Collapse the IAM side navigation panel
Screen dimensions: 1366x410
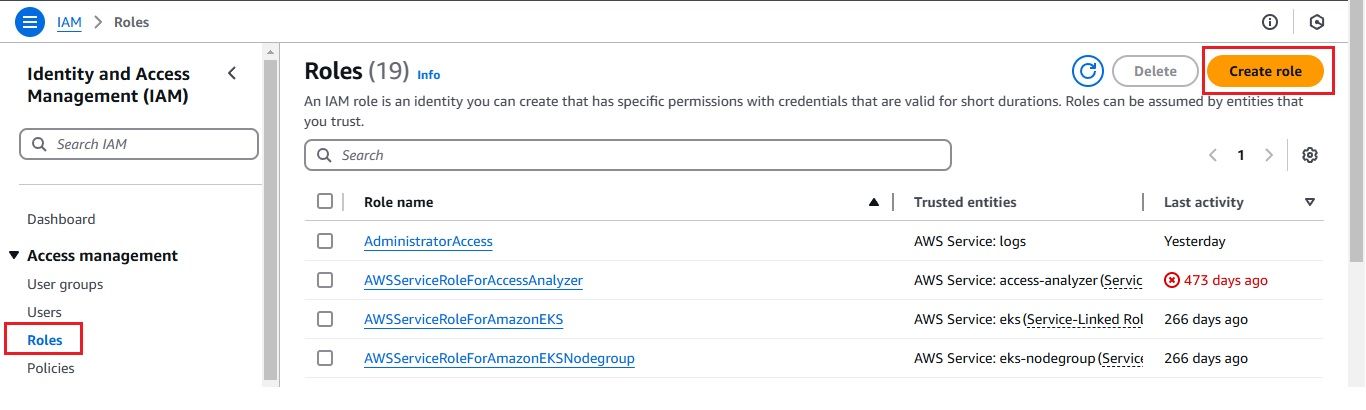coord(232,73)
